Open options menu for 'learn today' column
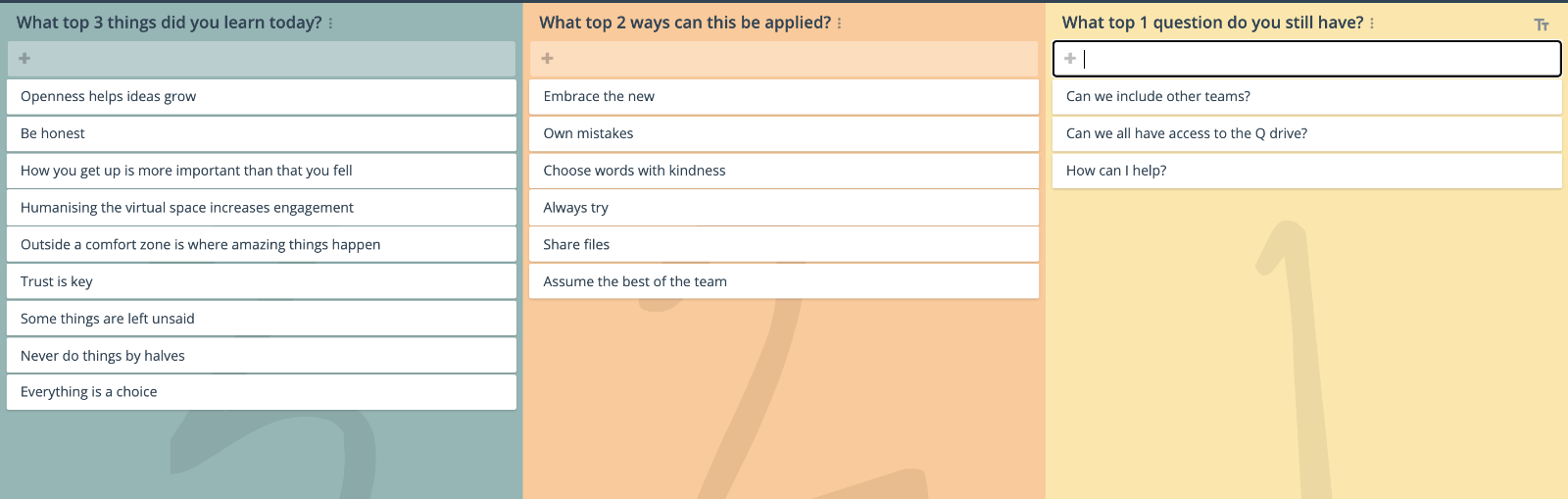The image size is (1568, 499). click(x=330, y=23)
